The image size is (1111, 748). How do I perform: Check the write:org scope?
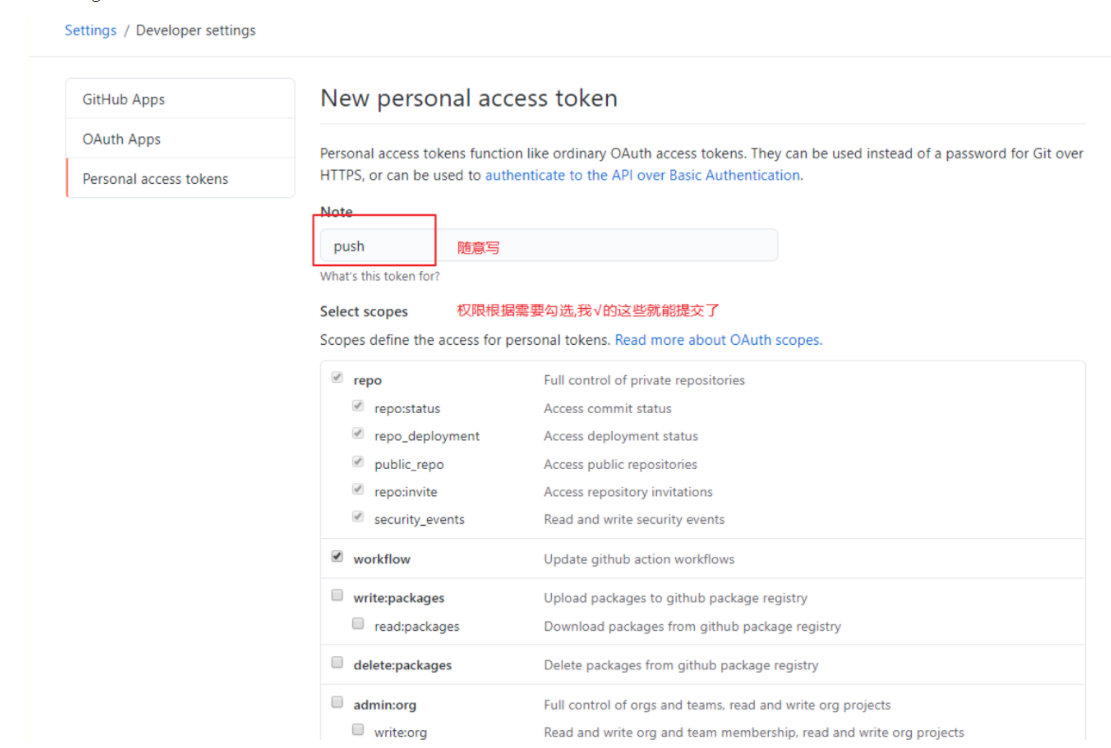(x=358, y=731)
